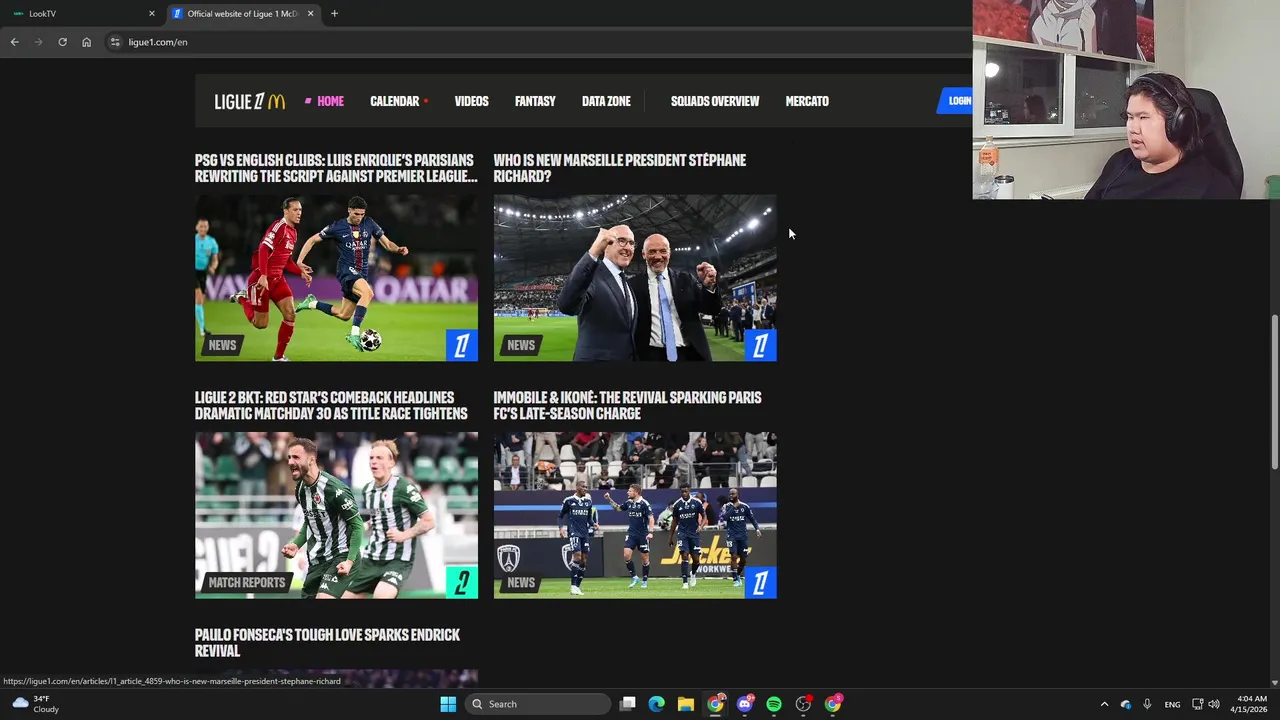Open OBS Studio from the taskbar
Viewport: 1280px width, 720px height.
point(803,704)
